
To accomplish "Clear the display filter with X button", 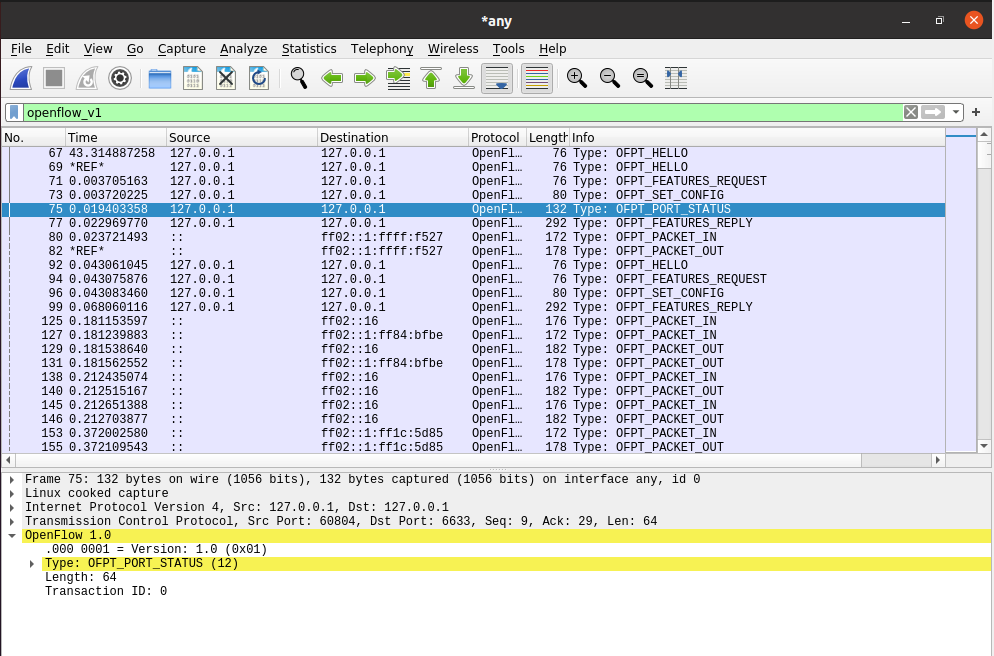I will point(910,112).
